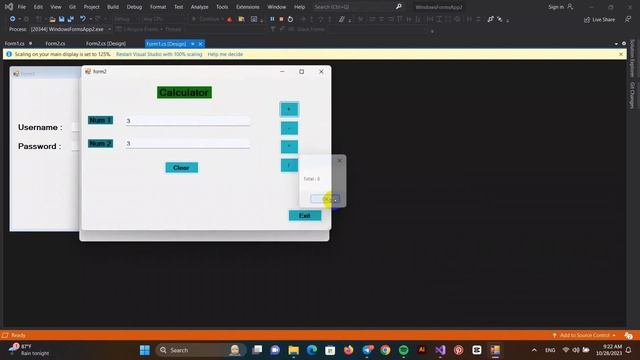Open the notifications icon in the status bar
This screenshot has width=640, height=360.
pos(629,336)
